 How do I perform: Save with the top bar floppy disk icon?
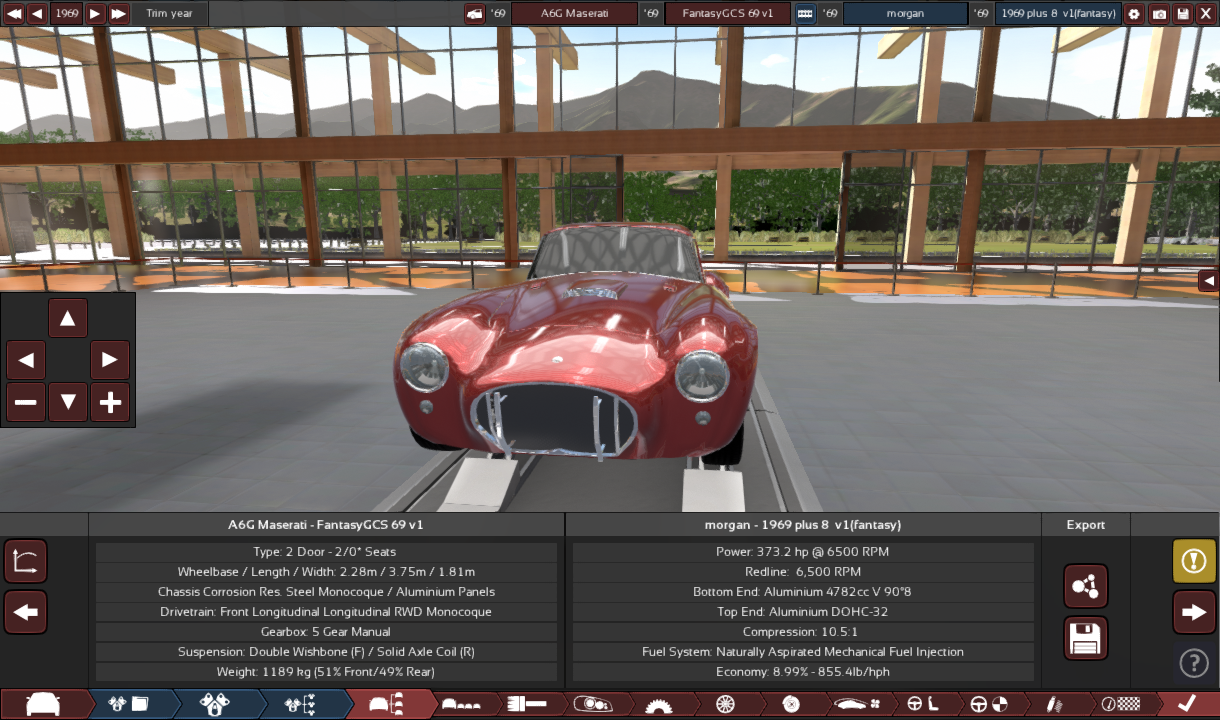(1183, 13)
